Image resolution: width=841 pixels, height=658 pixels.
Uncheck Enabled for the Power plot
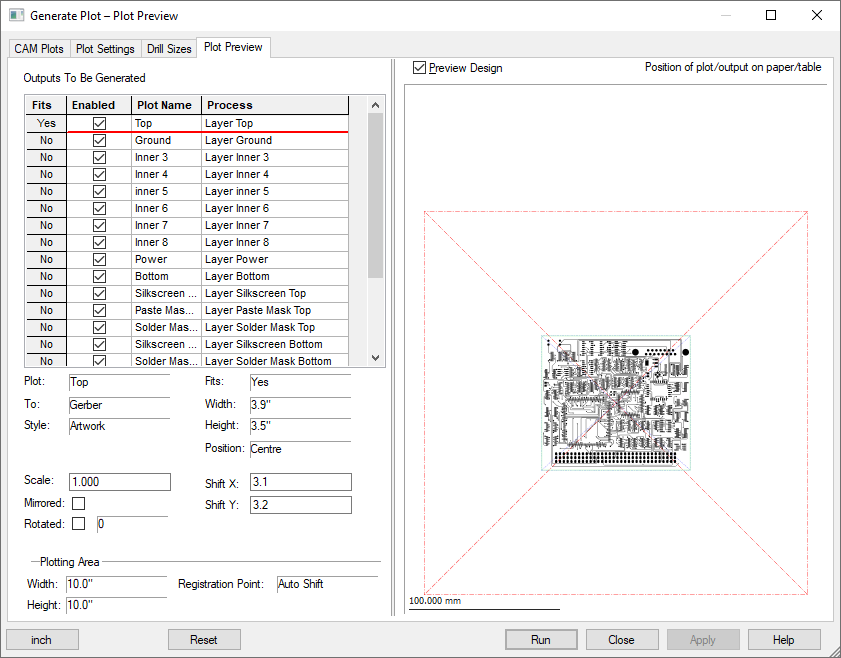click(x=99, y=260)
